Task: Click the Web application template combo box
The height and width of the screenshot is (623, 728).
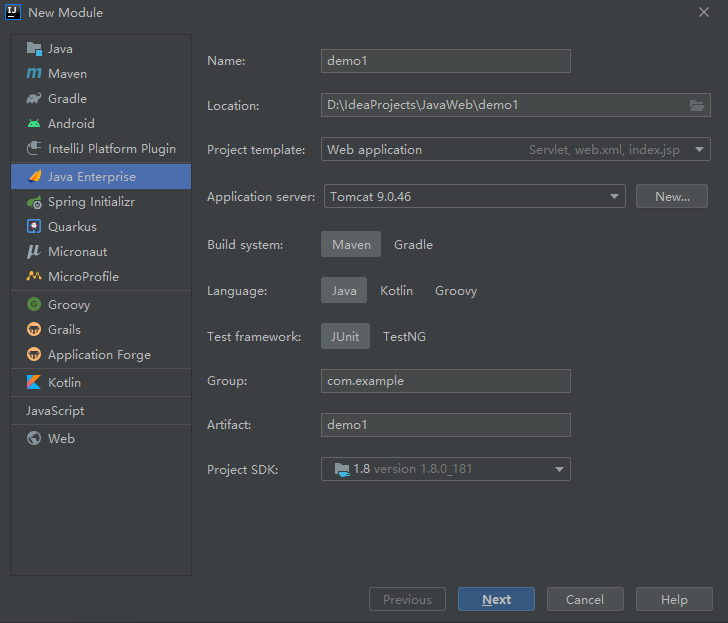Action: coord(516,149)
